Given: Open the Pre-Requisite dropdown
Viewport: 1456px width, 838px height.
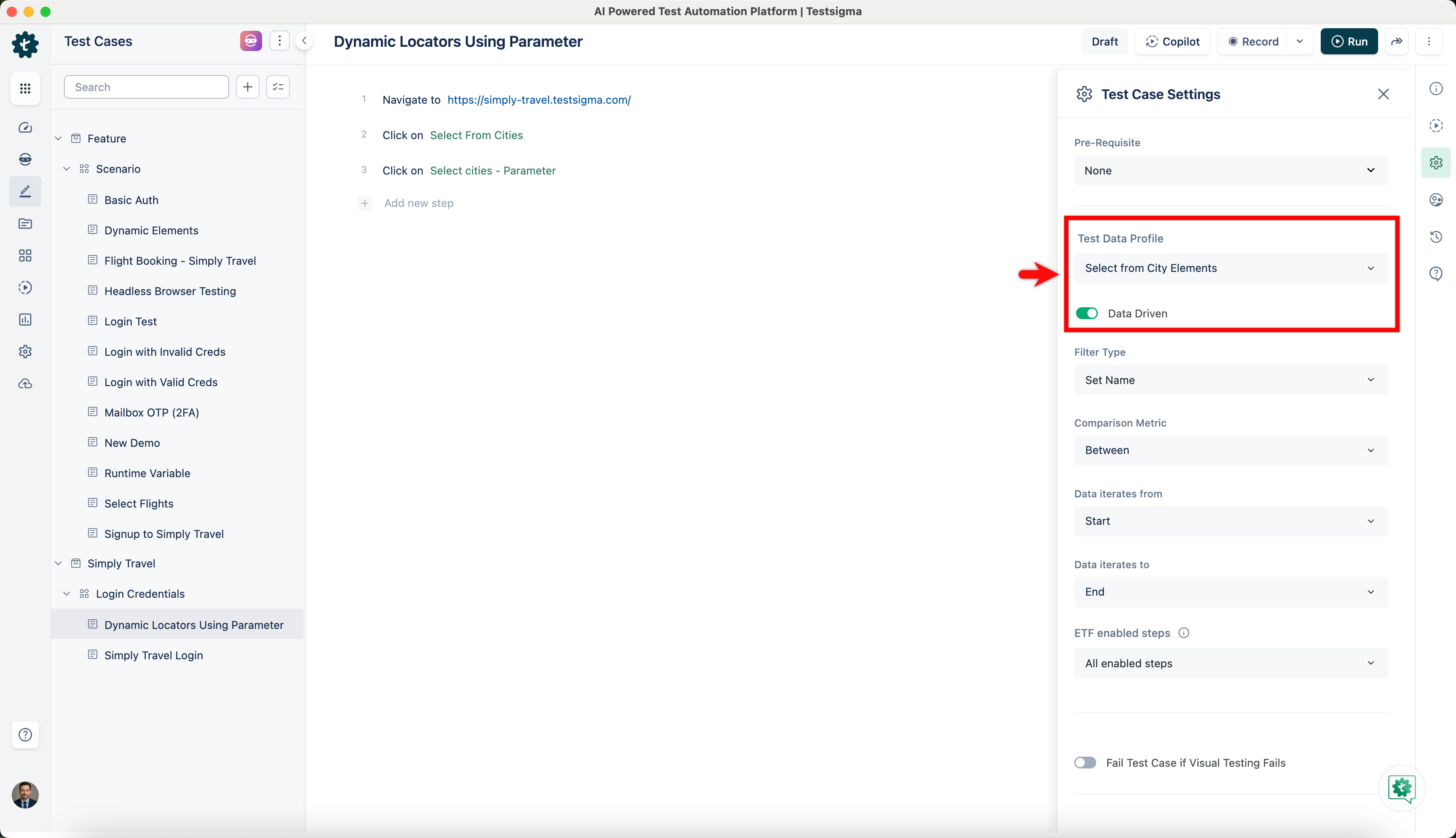Looking at the screenshot, I should click(1231, 170).
